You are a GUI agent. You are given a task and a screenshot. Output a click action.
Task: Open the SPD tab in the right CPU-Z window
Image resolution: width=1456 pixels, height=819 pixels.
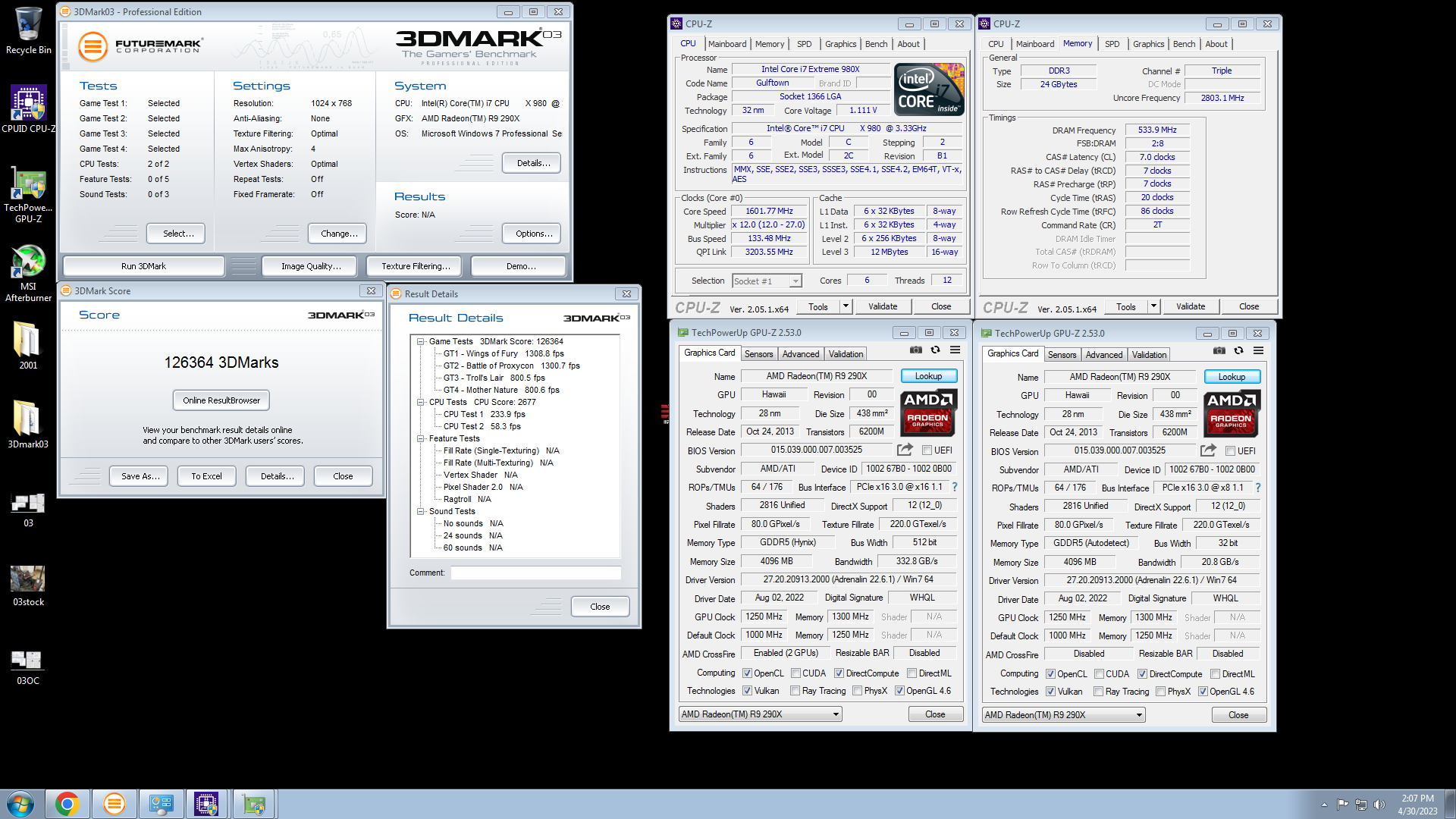(x=1112, y=44)
